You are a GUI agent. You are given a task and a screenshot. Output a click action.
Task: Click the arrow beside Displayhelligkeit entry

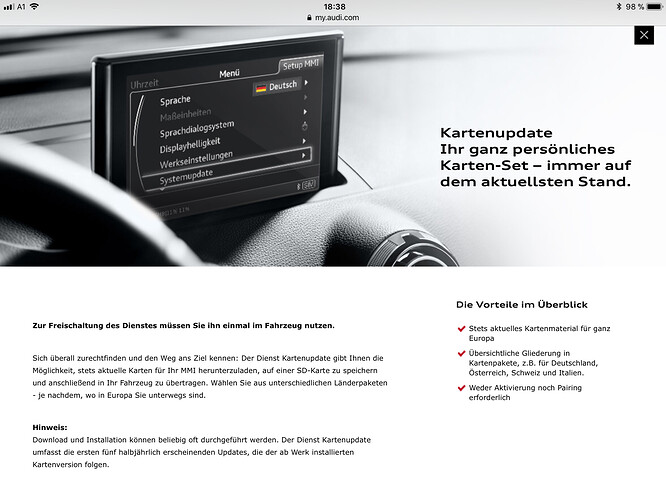304,141
